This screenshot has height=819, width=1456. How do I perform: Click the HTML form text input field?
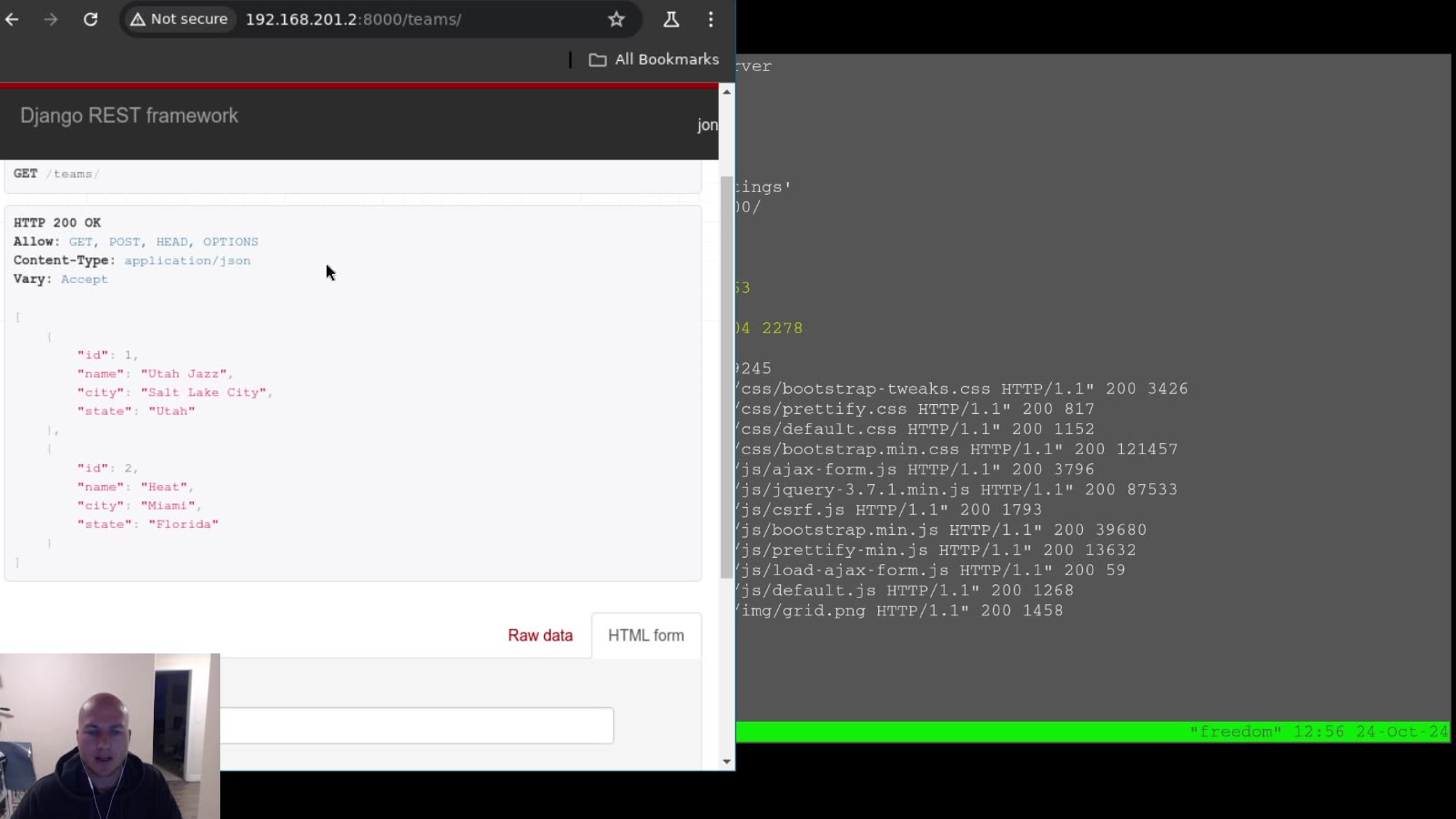click(417, 725)
